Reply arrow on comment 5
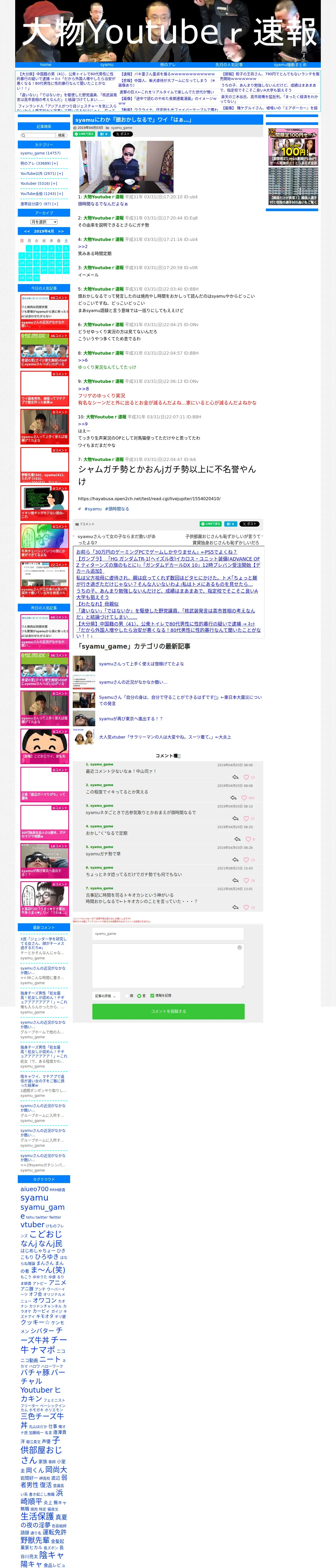This screenshot has height=1568, width=336. pyautogui.click(x=235, y=860)
